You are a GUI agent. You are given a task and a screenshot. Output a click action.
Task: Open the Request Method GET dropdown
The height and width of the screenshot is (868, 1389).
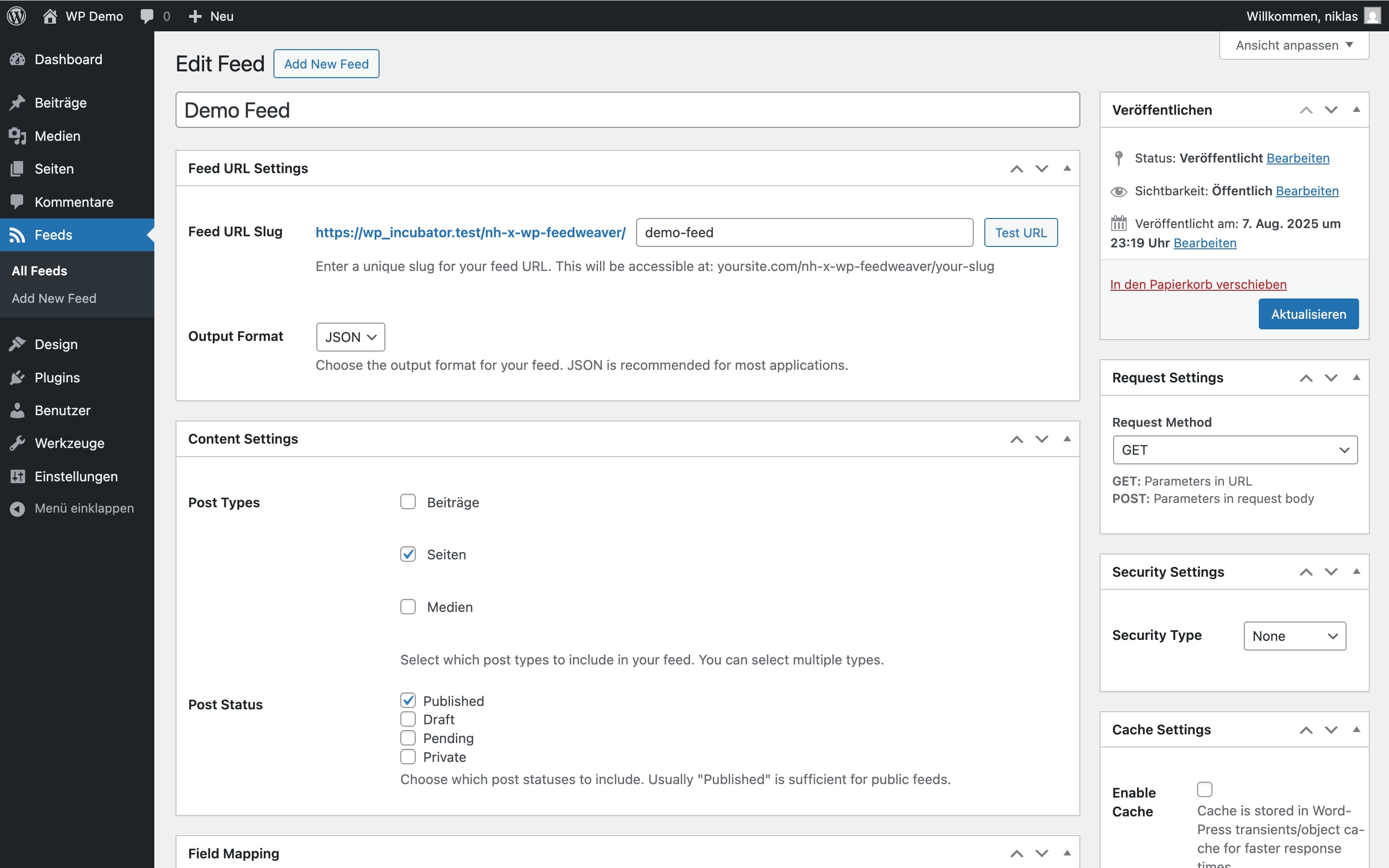(x=1235, y=449)
